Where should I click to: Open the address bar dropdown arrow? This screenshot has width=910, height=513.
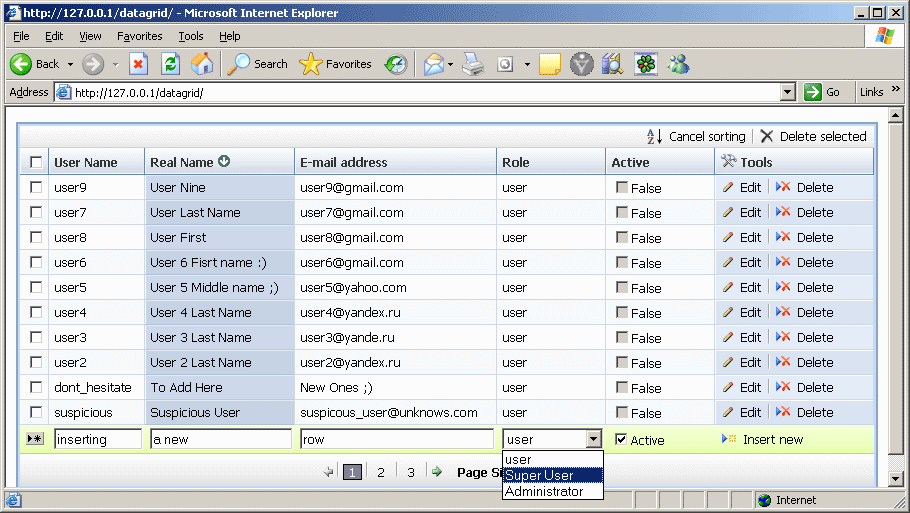point(788,92)
